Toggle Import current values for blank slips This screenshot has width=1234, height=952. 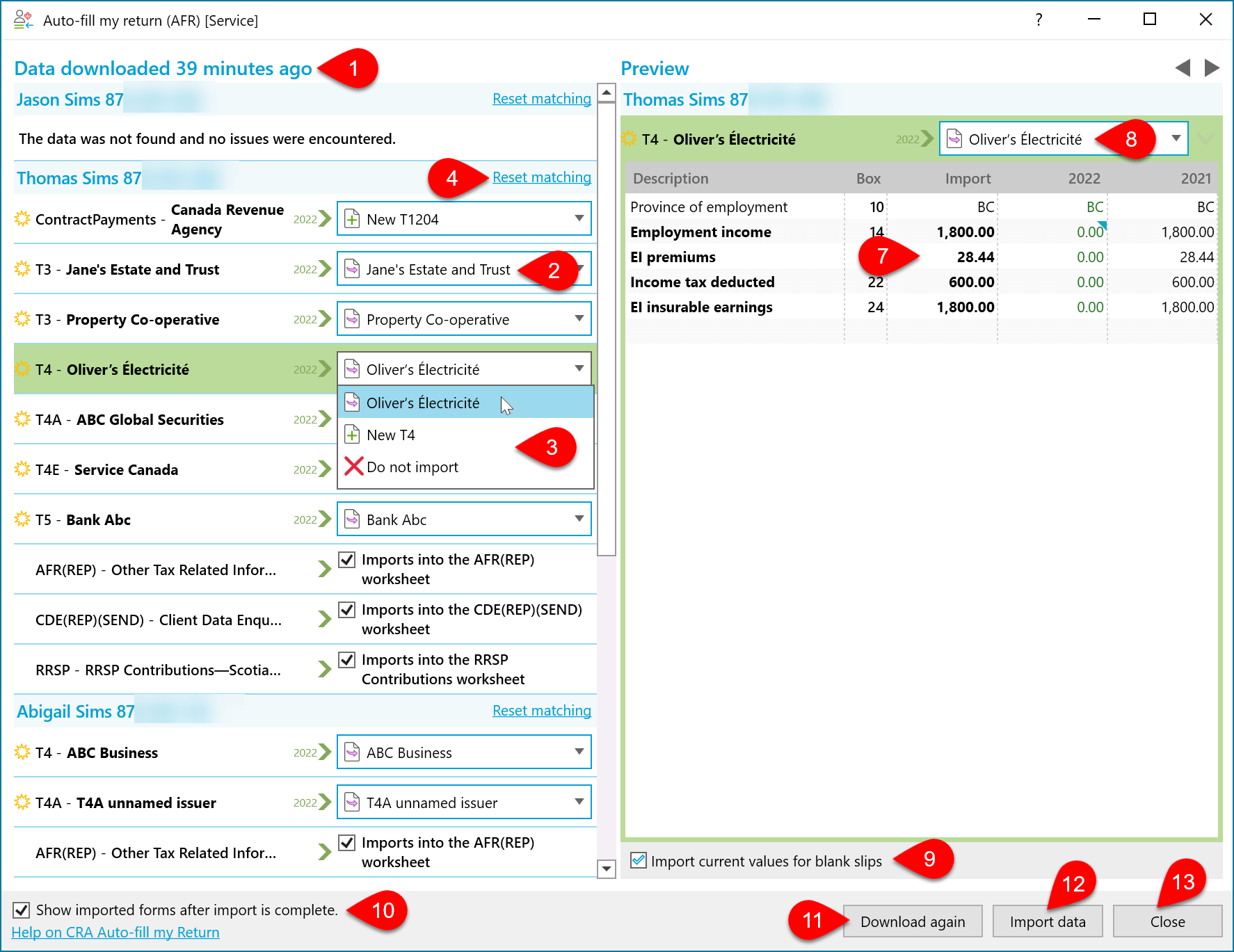pos(638,860)
